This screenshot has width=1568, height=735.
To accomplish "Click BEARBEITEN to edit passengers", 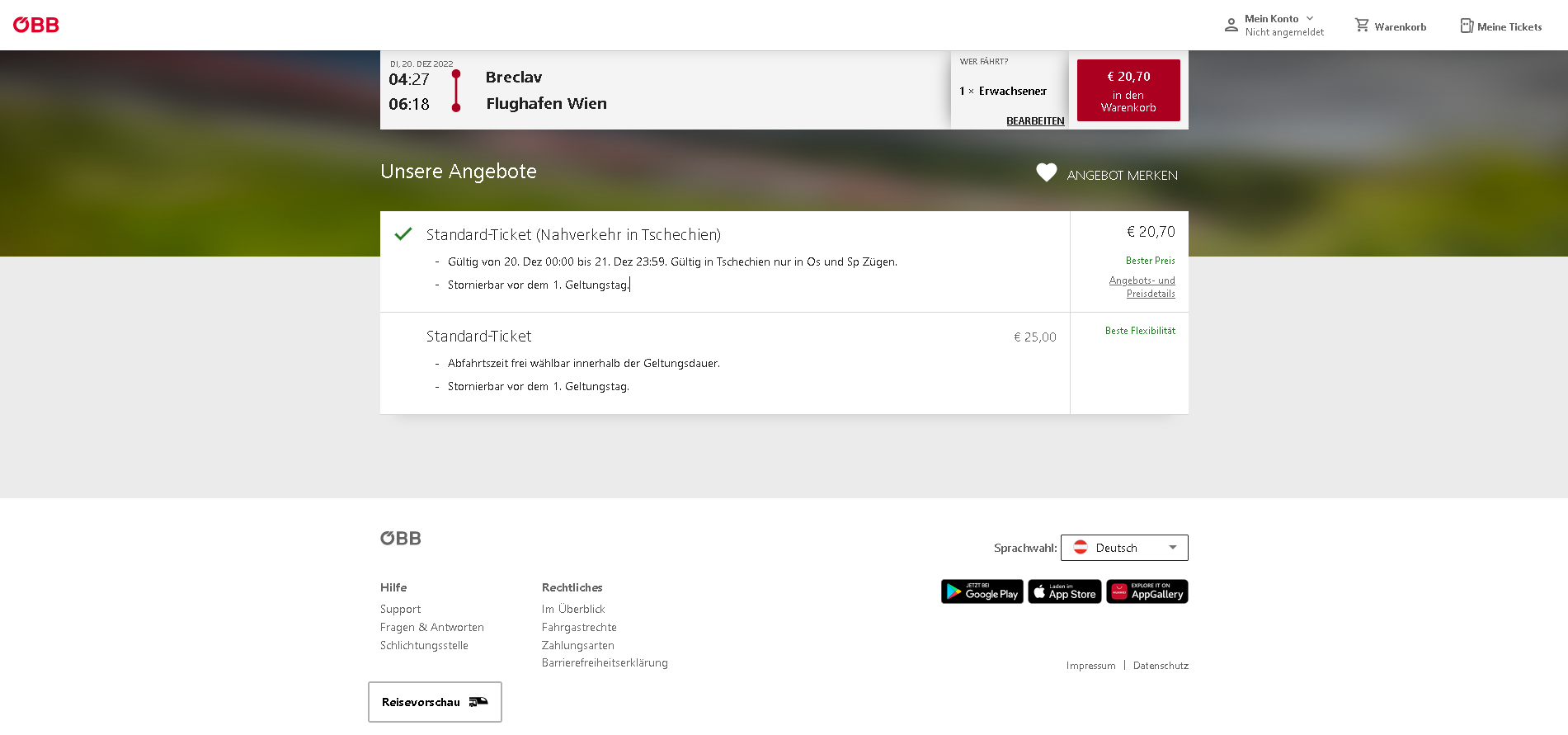I will coord(1035,121).
